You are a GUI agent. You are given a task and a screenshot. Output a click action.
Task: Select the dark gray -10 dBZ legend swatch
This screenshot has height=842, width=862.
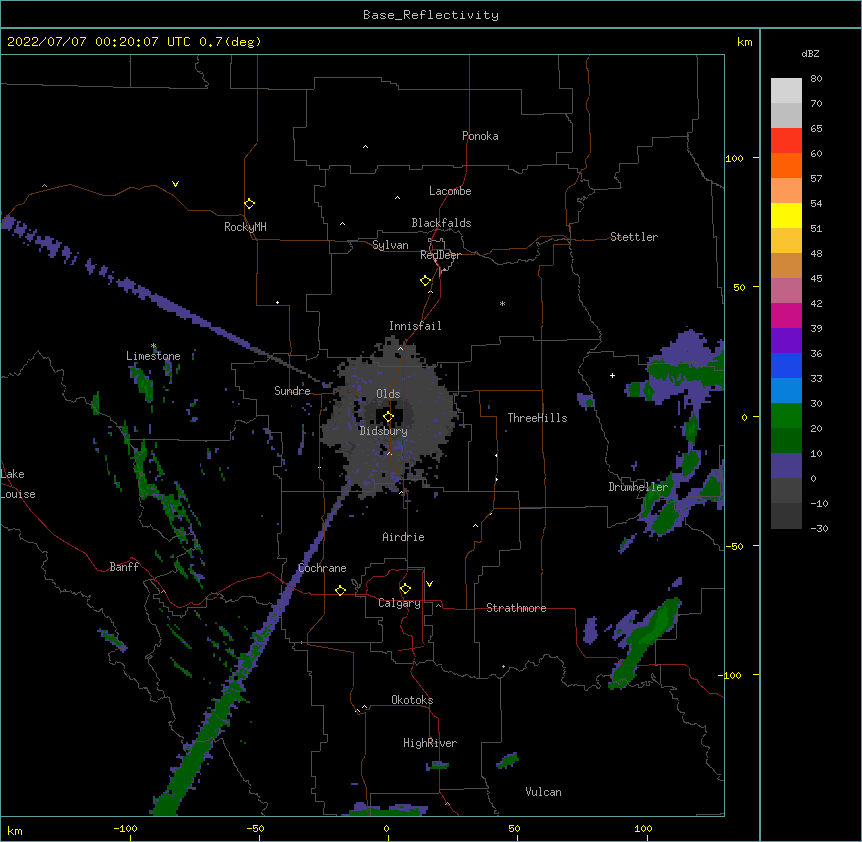786,516
